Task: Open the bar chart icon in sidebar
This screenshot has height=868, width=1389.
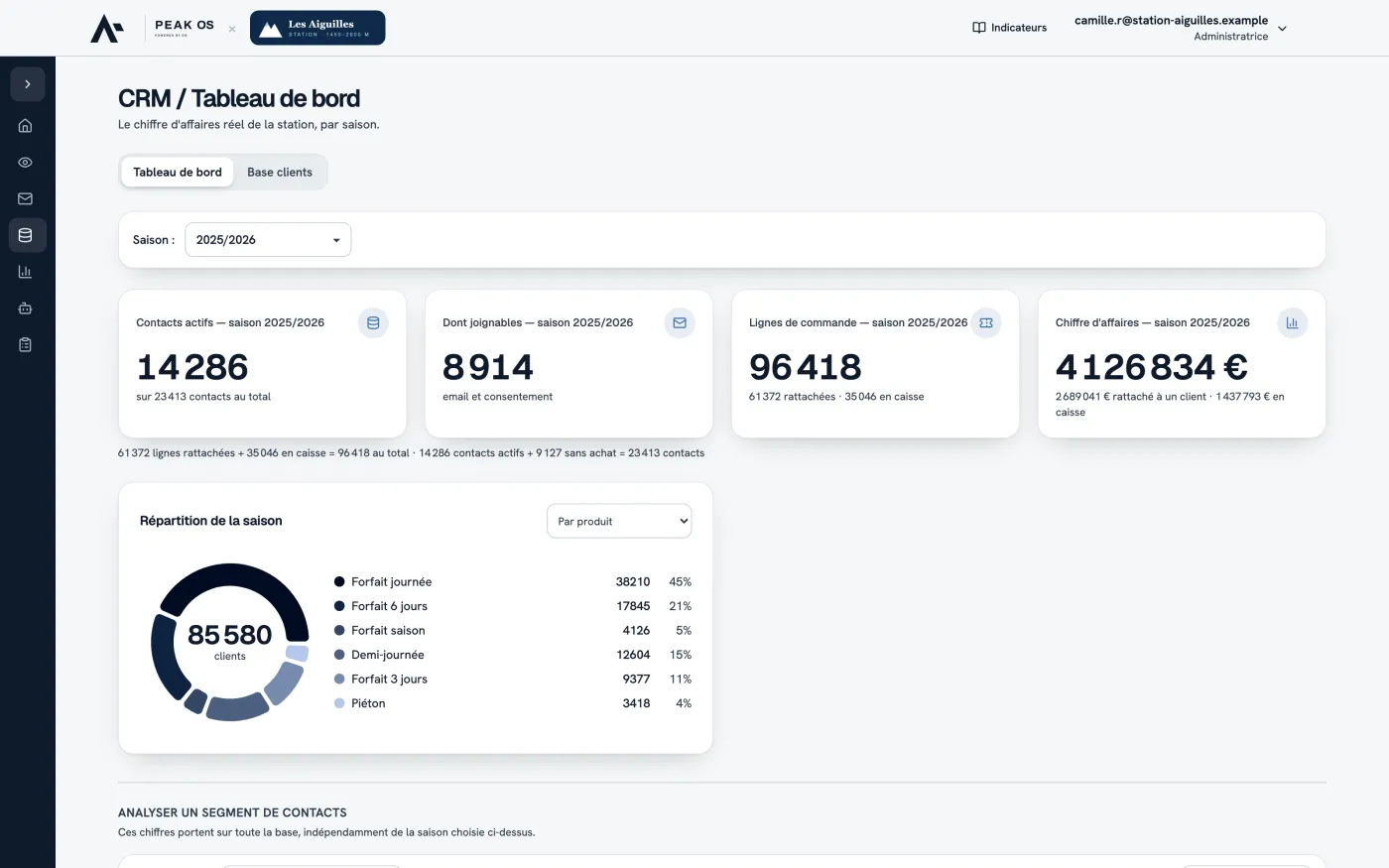Action: click(x=26, y=272)
